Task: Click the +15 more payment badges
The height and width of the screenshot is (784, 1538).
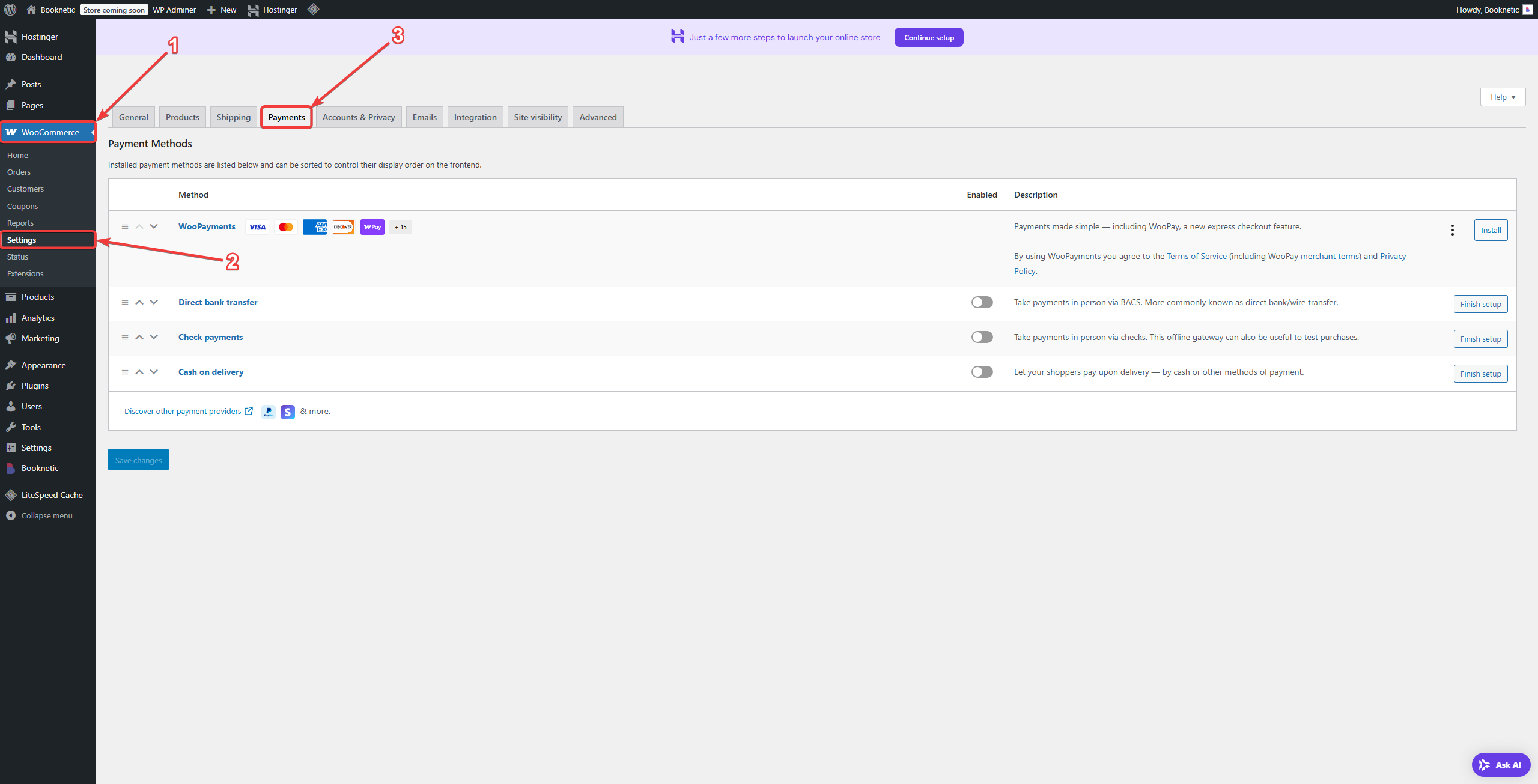Action: (x=401, y=227)
